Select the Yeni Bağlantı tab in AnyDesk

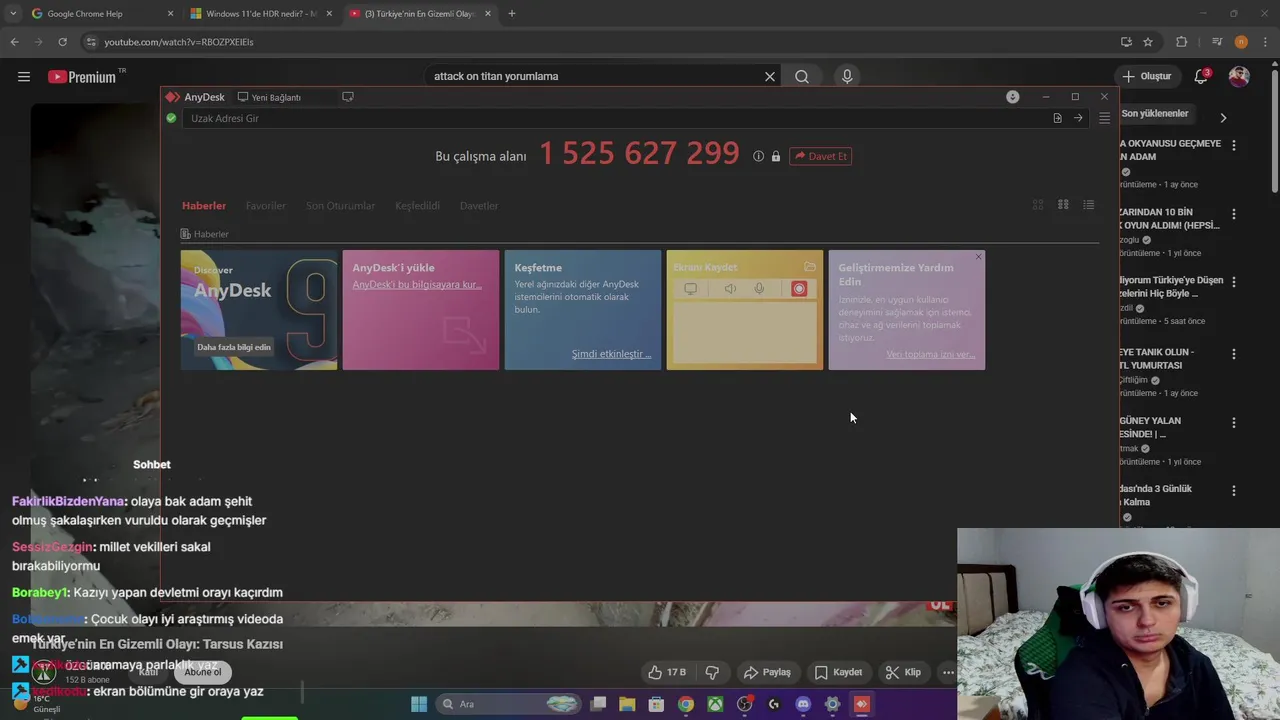pos(270,97)
